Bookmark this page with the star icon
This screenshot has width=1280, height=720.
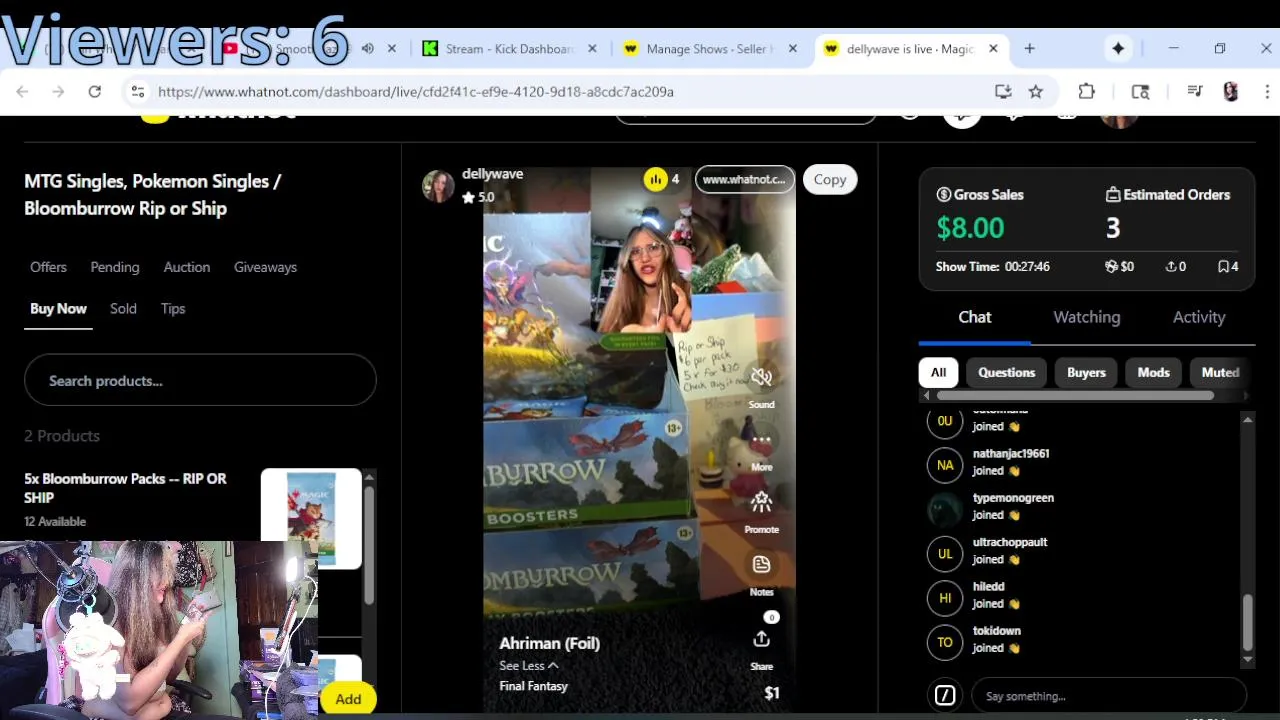pos(1036,91)
